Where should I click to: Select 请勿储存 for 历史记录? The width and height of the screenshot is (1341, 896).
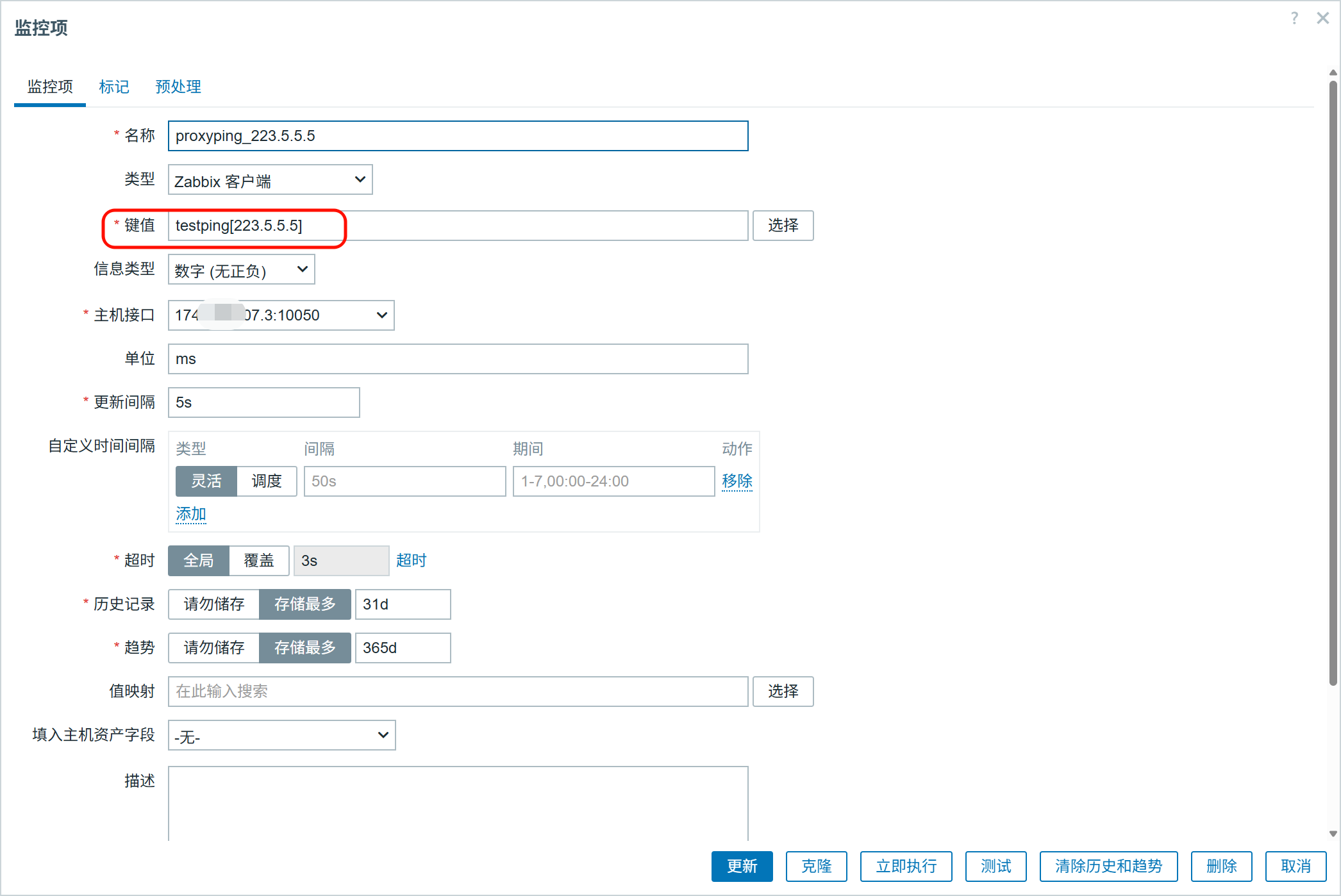pyautogui.click(x=214, y=604)
